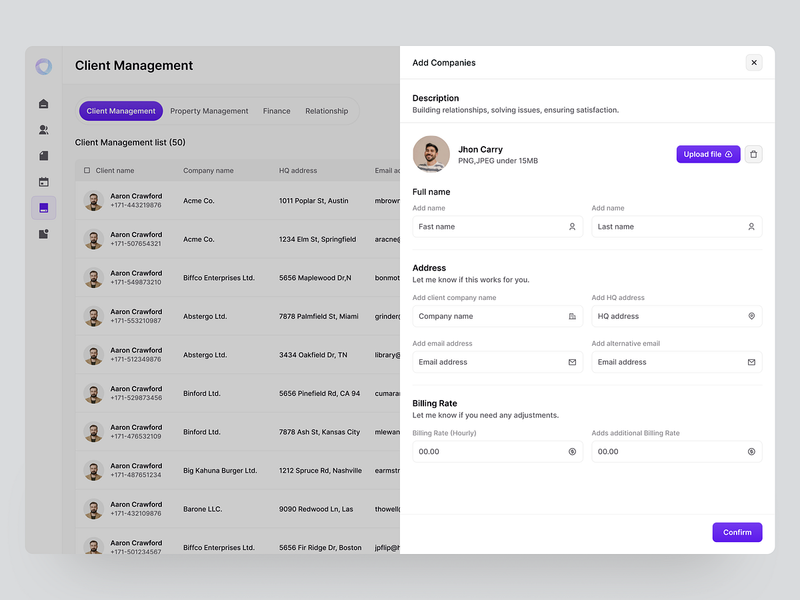Click the First name input field
This screenshot has height=600, width=800.
click(x=490, y=227)
